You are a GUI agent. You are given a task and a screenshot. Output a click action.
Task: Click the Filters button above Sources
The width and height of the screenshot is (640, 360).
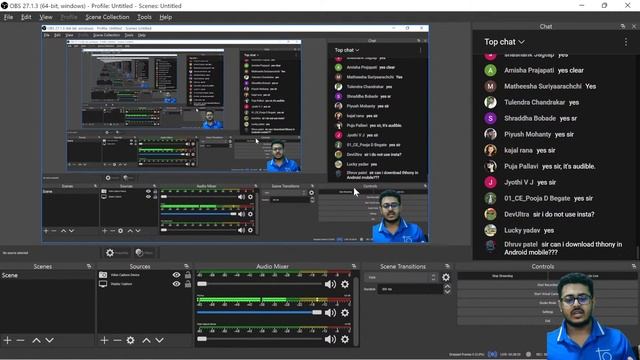[x=145, y=253]
